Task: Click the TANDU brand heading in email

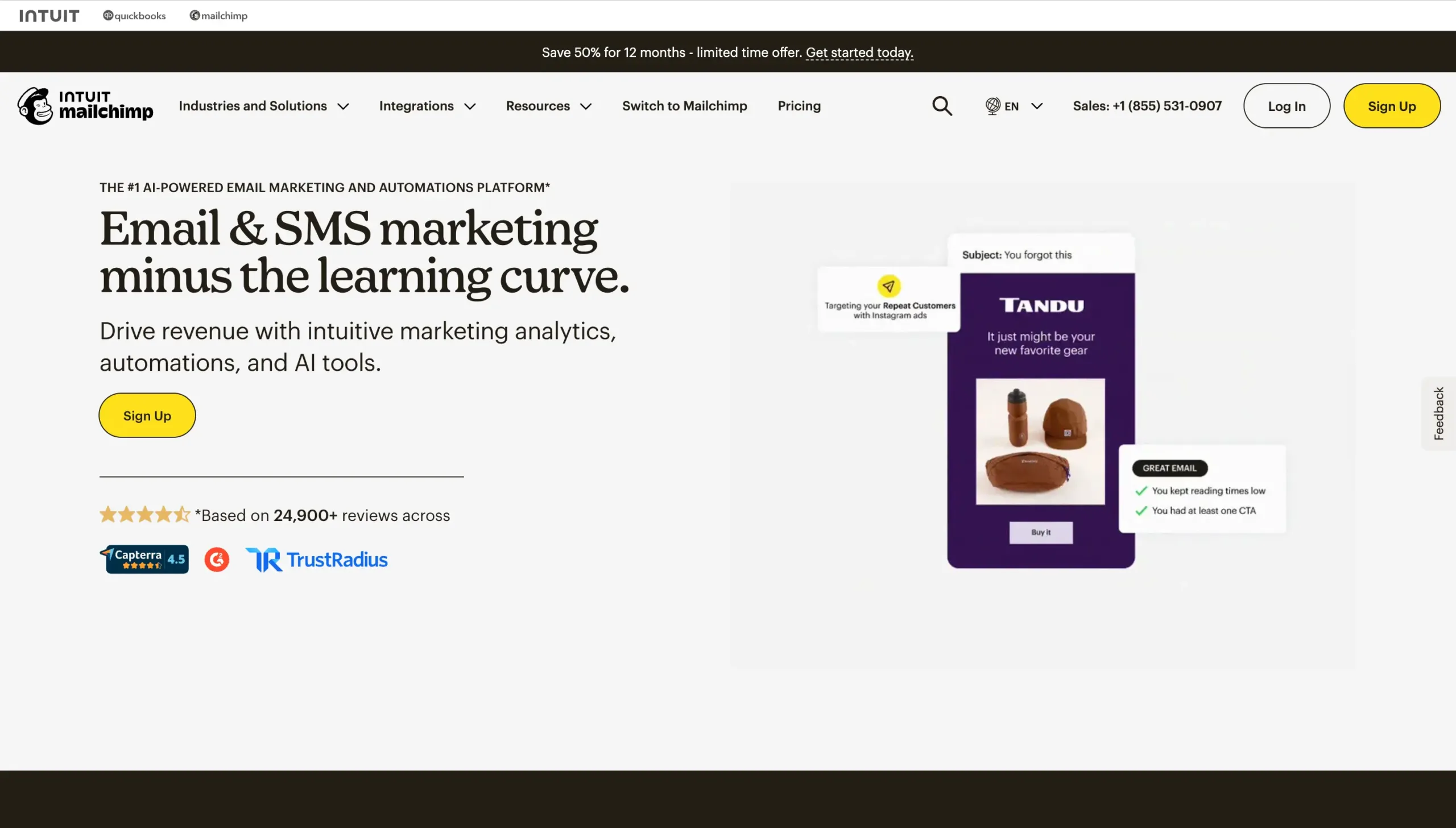Action: [1041, 305]
